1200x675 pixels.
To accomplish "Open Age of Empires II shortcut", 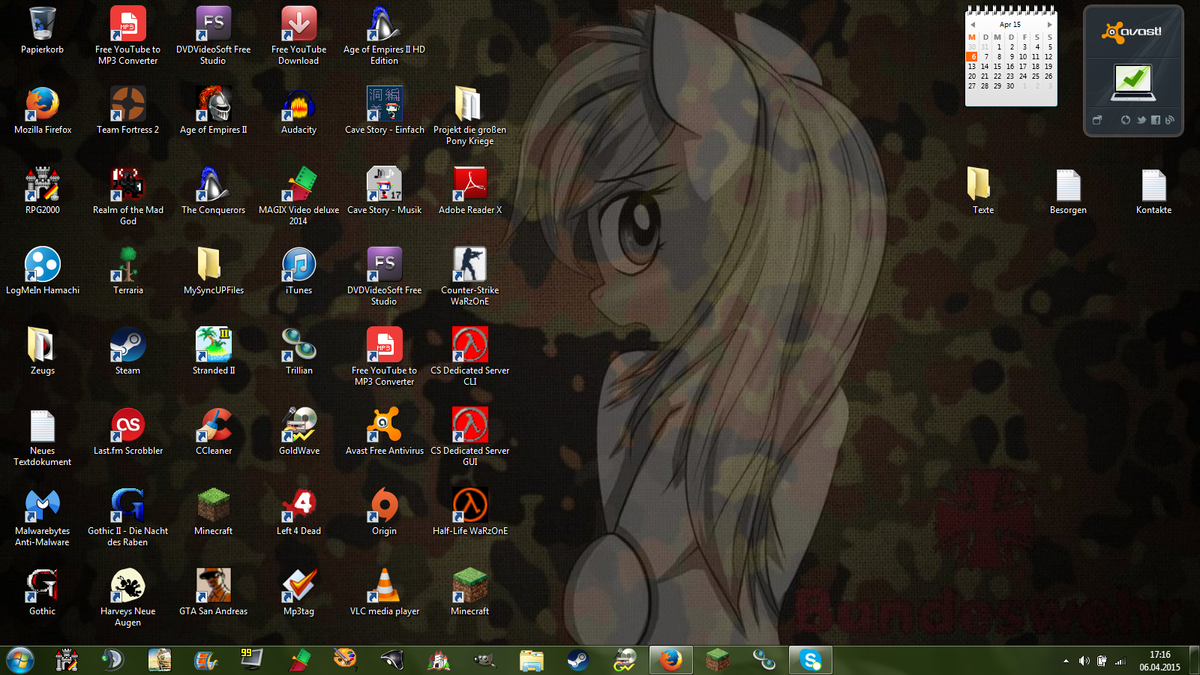I will pyautogui.click(x=214, y=110).
